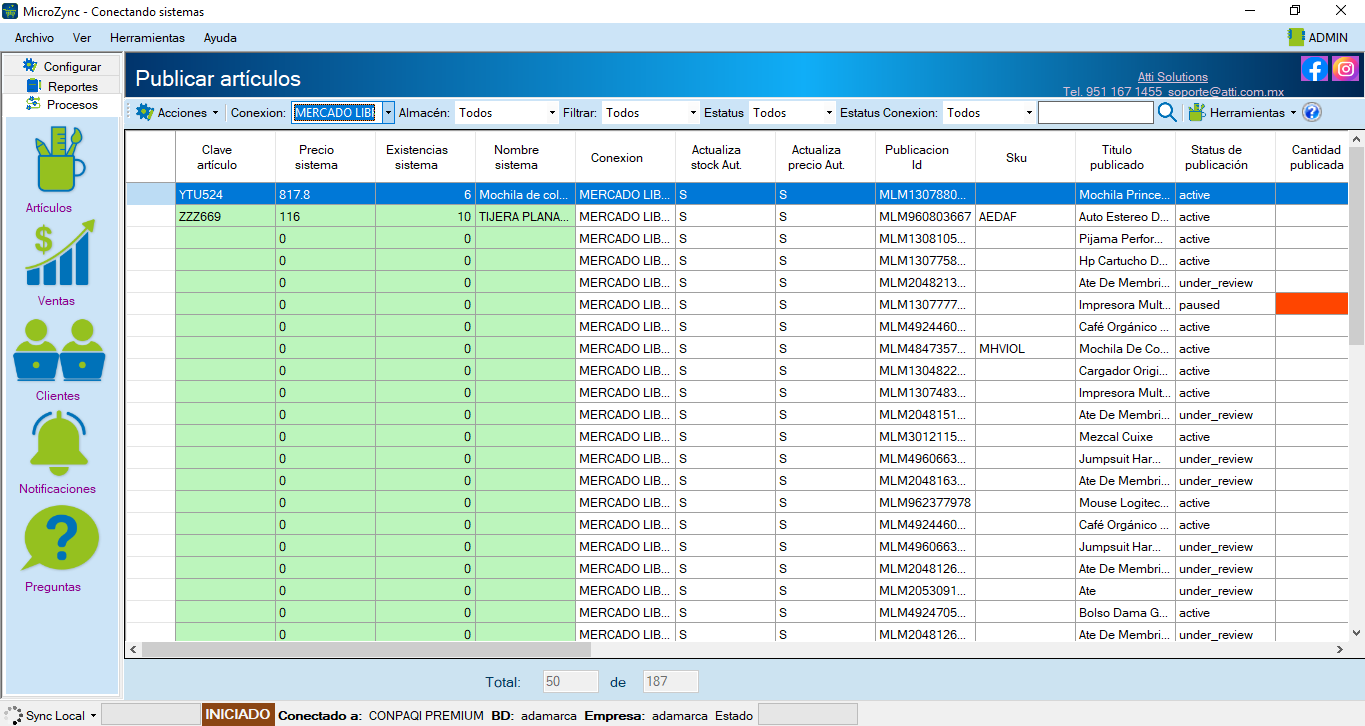Click the MHVIOL sku cell

[x=1026, y=349]
